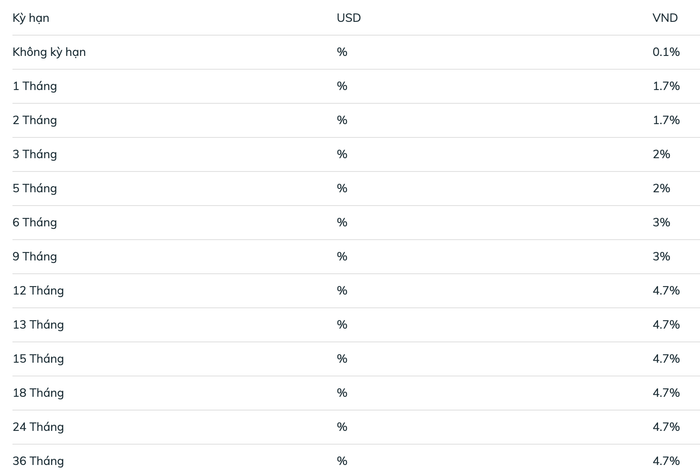Click the USD cell for 2 Tháng
This screenshot has height=476, width=700.
[x=342, y=120]
